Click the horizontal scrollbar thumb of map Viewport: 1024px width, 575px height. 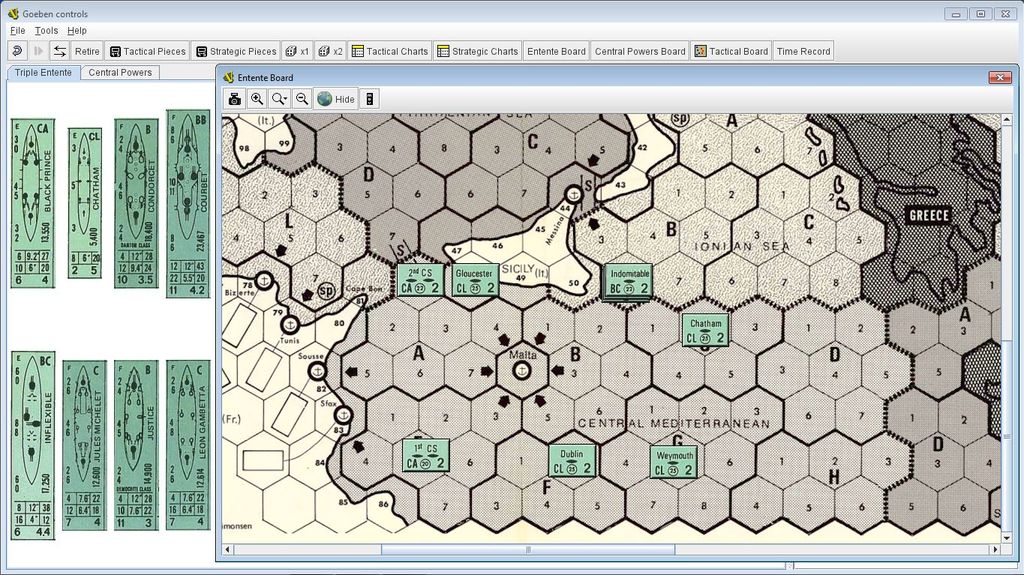528,550
